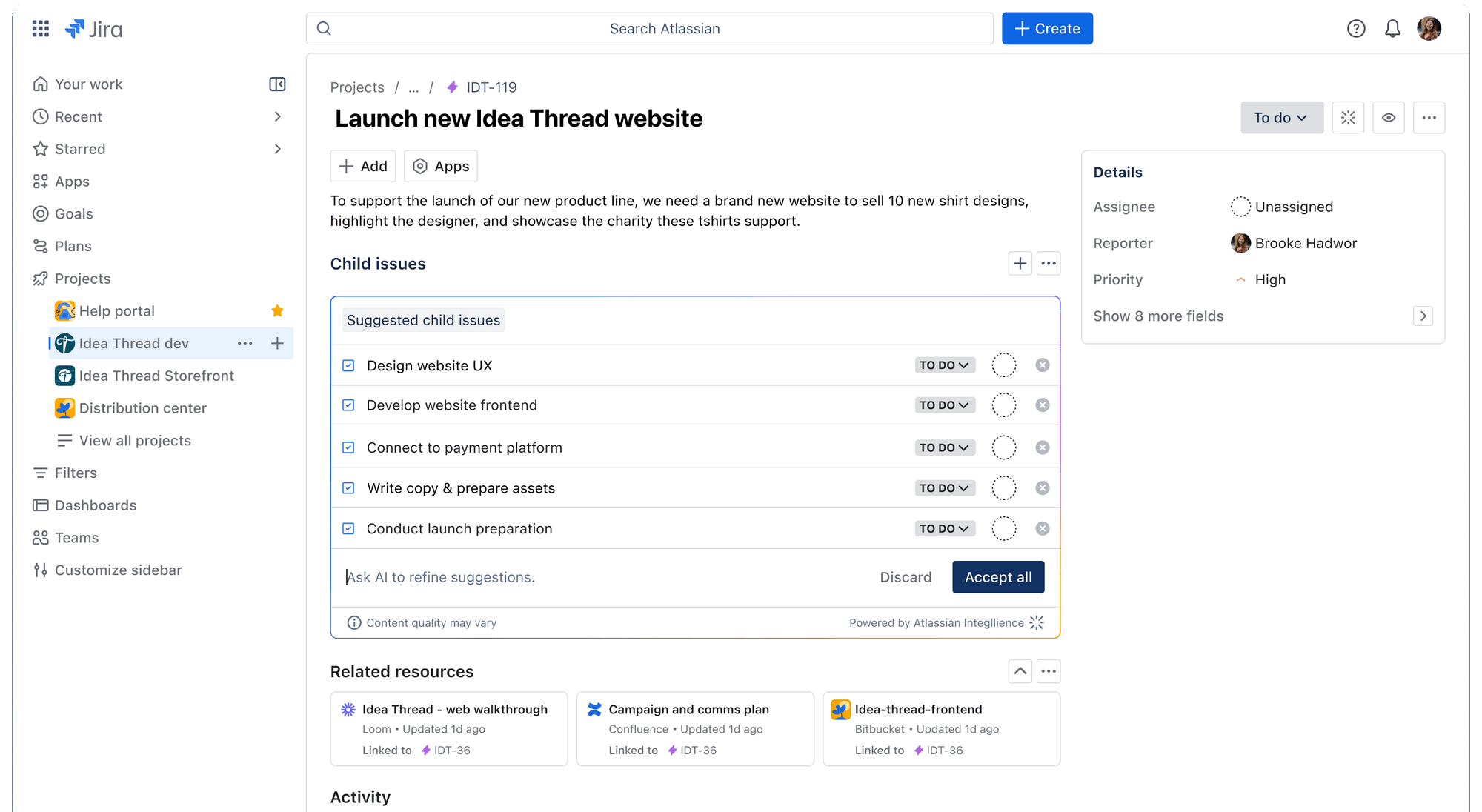Click the Atlassian Intelligence sparkle icon near To do
Viewport: 1482px width, 812px height.
click(x=1348, y=117)
